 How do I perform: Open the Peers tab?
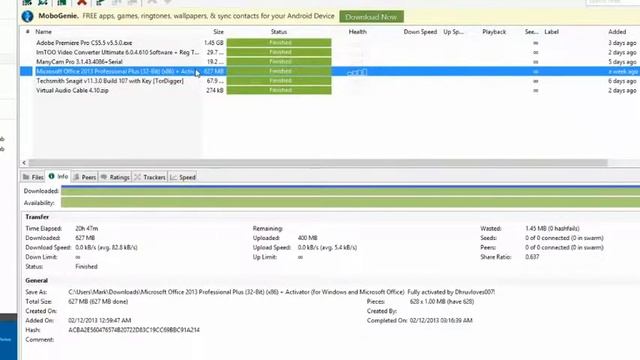tap(85, 177)
